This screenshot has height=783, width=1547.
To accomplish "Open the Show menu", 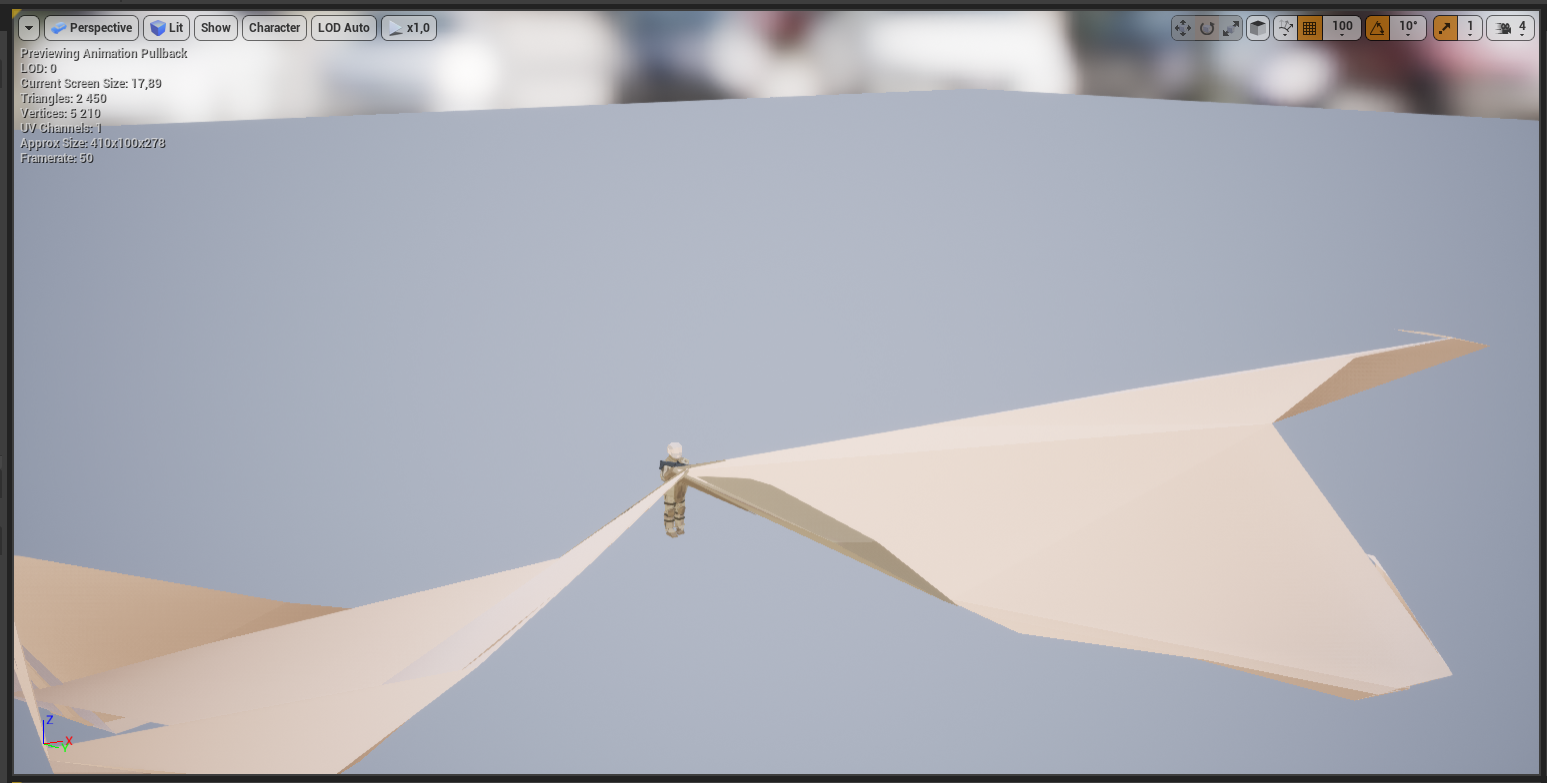I will pos(215,27).
